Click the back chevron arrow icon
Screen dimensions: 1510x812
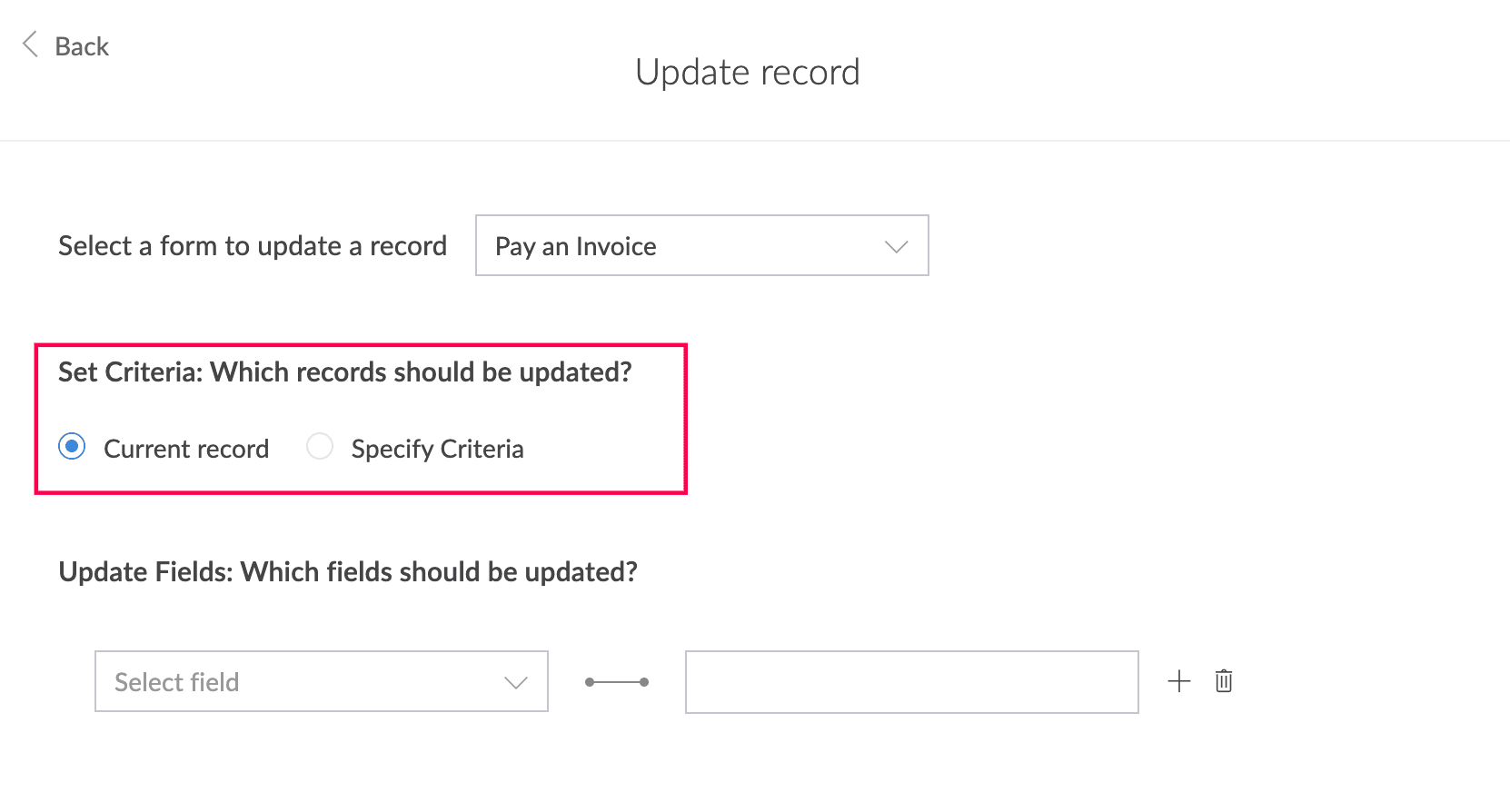[x=30, y=45]
